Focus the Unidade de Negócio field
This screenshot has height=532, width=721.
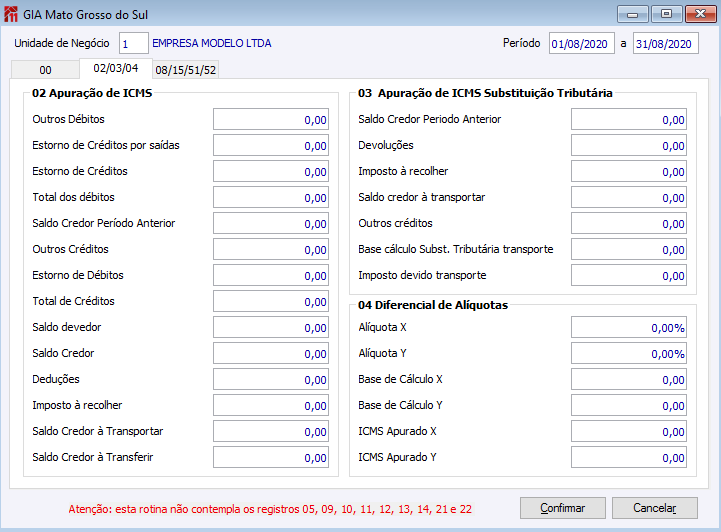point(133,43)
